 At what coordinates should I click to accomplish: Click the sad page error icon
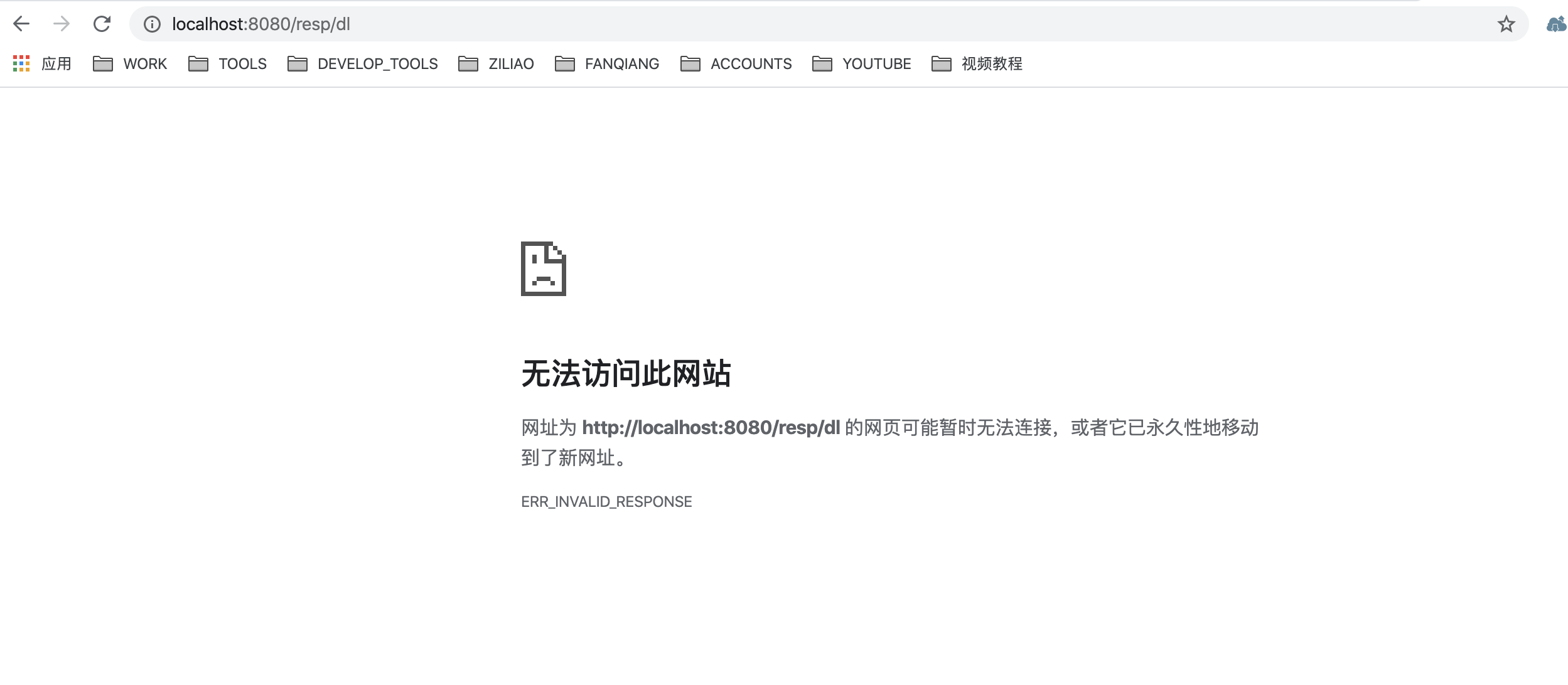(x=544, y=268)
